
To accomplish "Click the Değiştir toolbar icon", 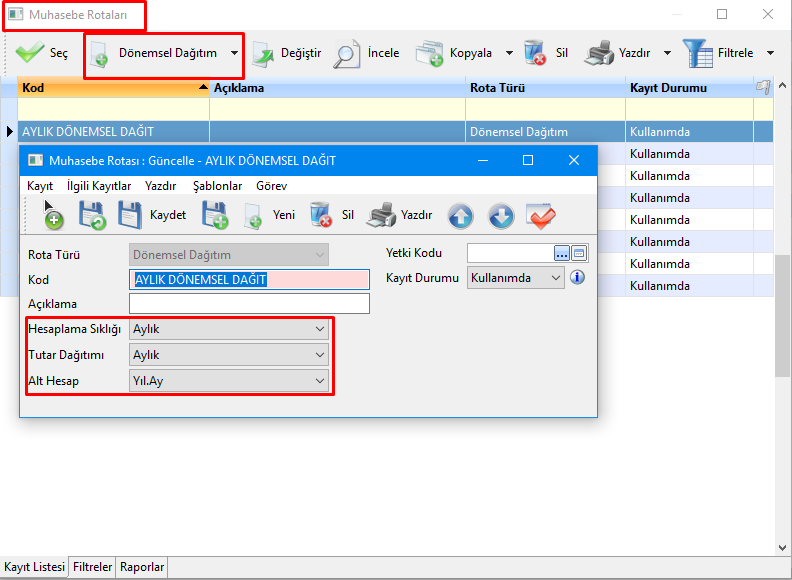I will 263,53.
